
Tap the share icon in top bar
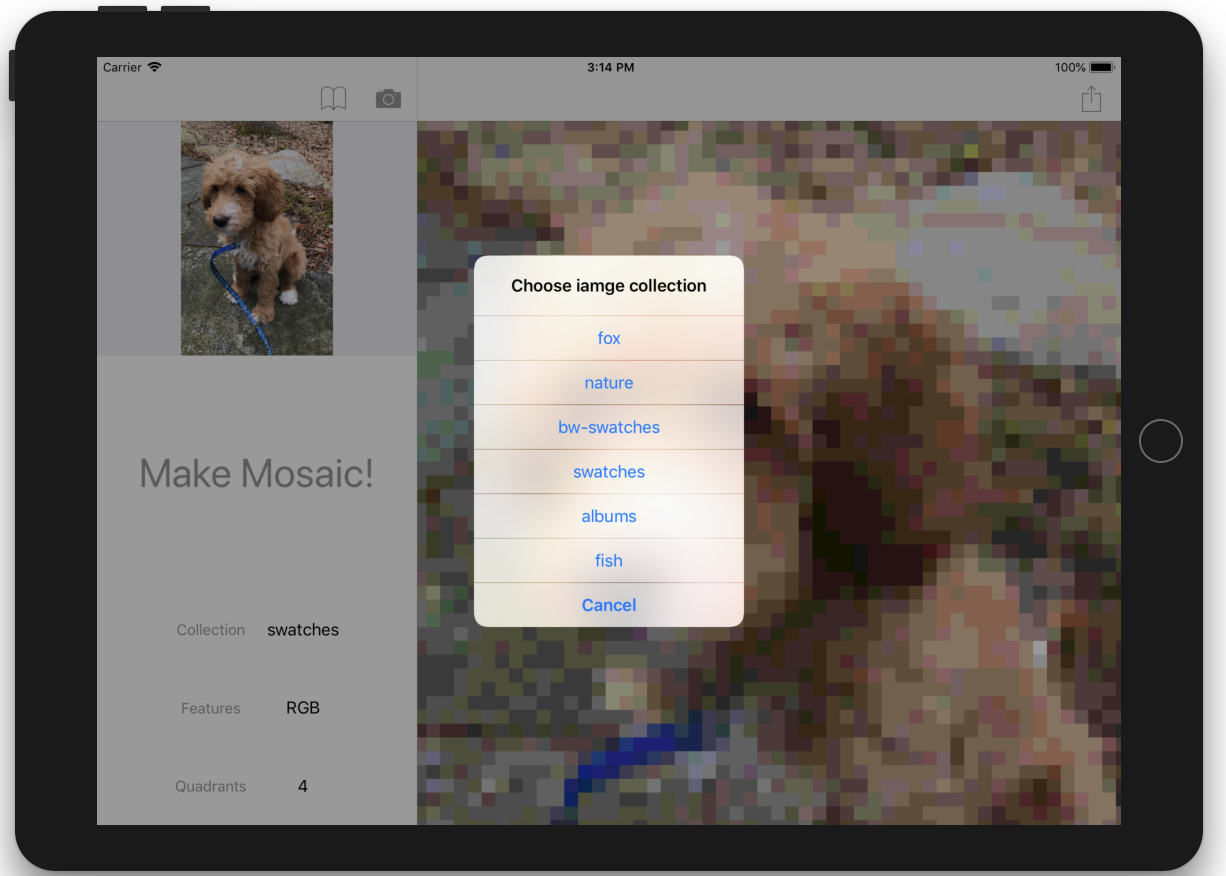1091,98
